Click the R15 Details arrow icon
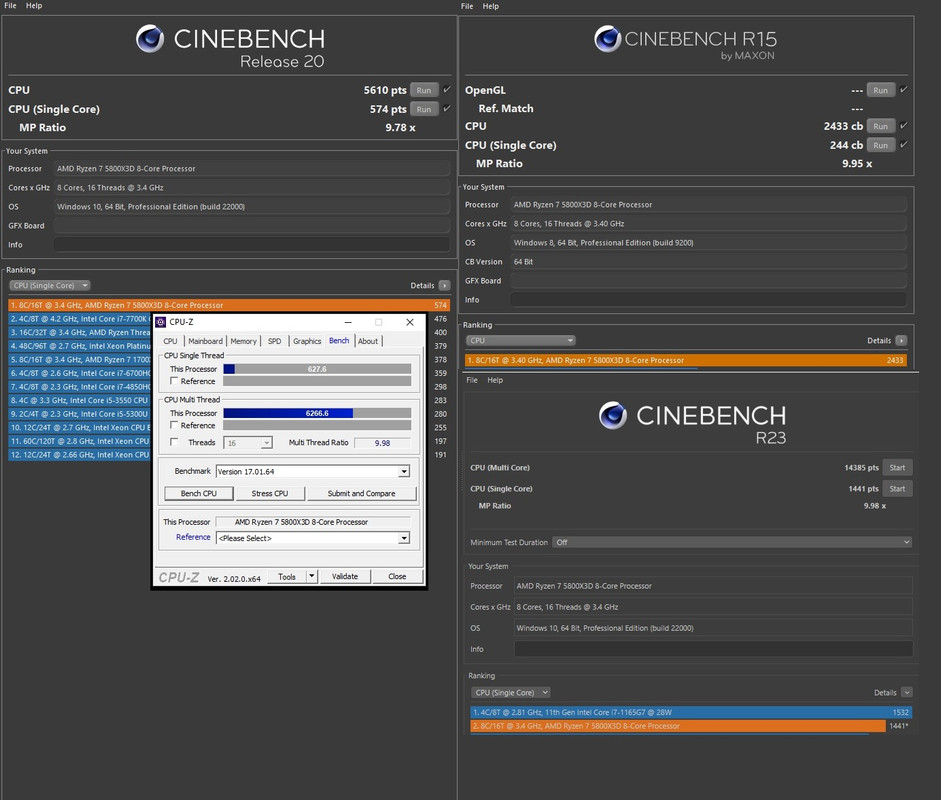 (901, 340)
